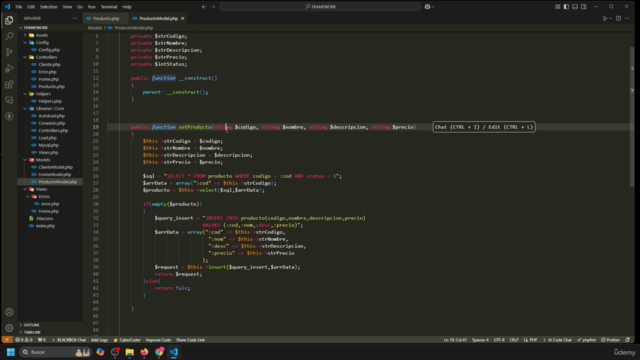Open Cliente.php file
640x360 pixels.
tap(49, 64)
